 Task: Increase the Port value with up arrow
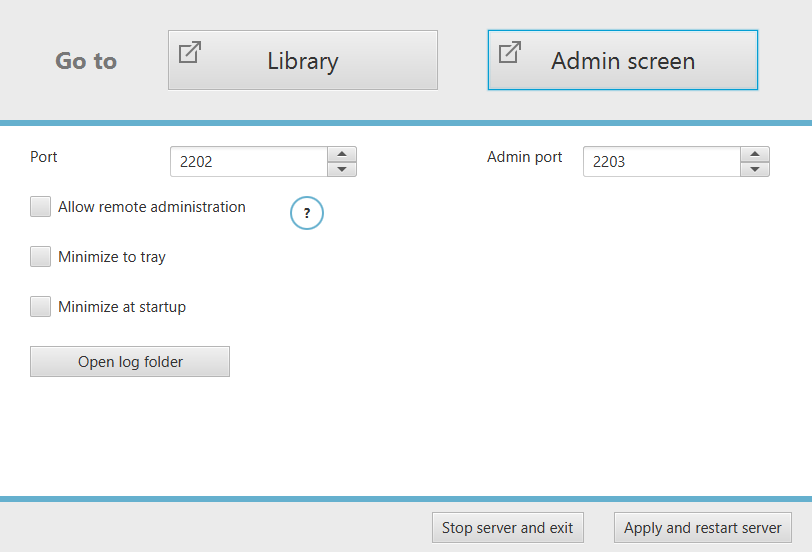pos(342,154)
